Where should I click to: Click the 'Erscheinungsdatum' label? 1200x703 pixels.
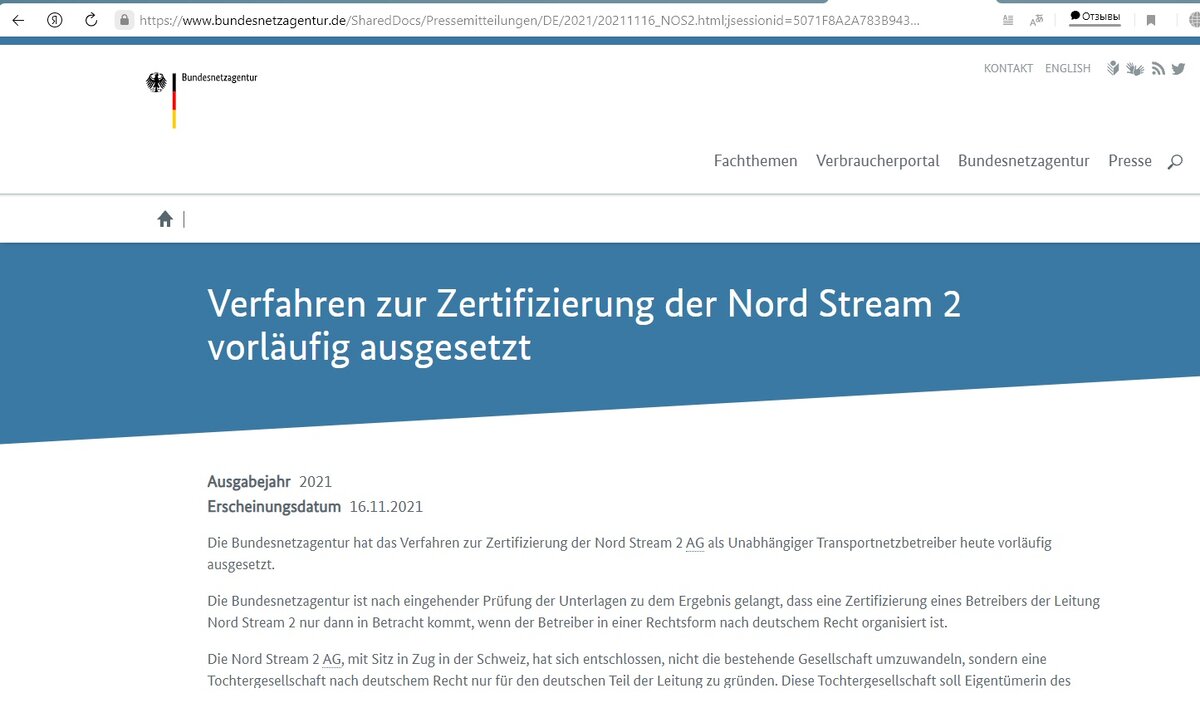click(274, 507)
